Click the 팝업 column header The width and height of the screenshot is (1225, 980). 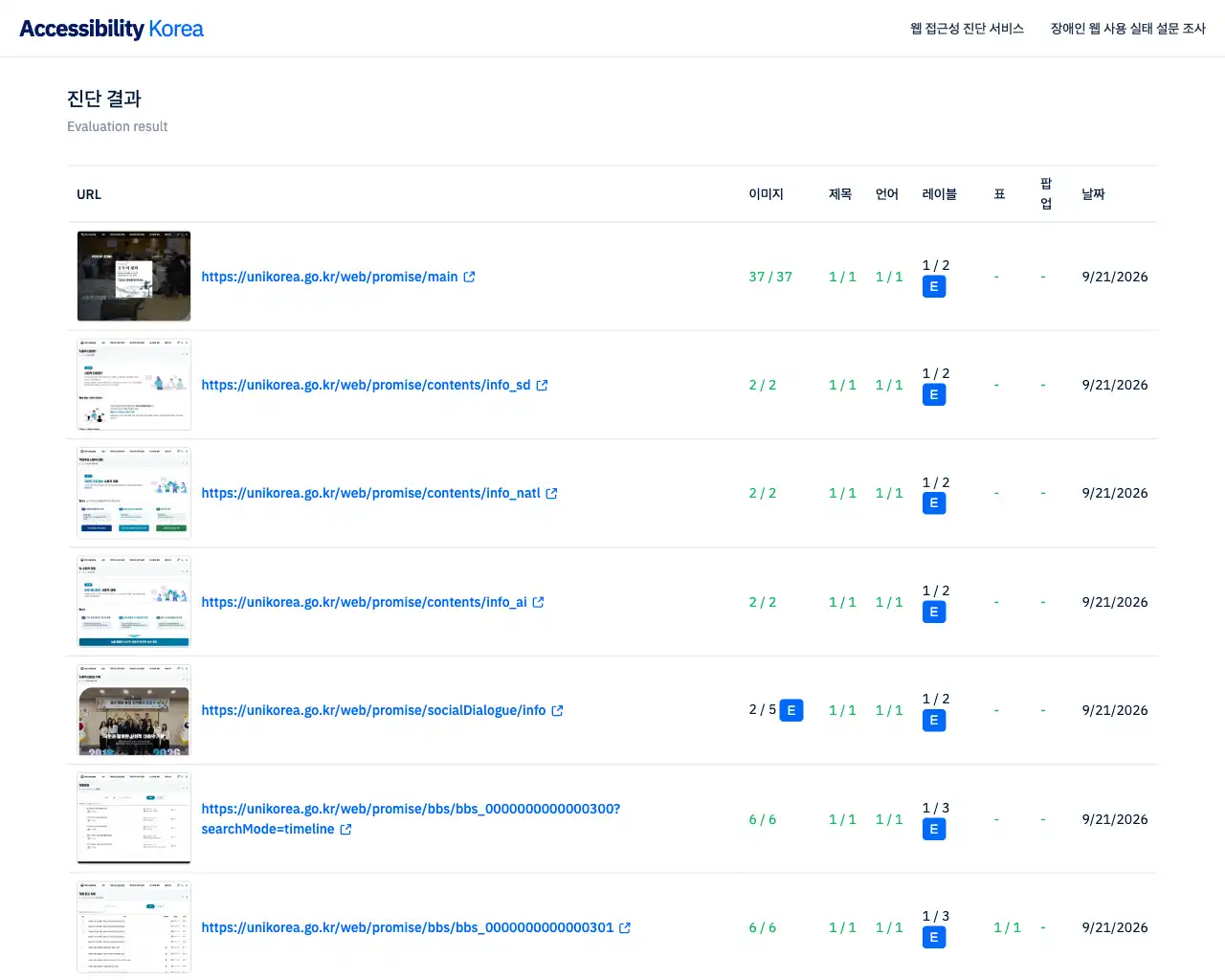pos(1046,193)
